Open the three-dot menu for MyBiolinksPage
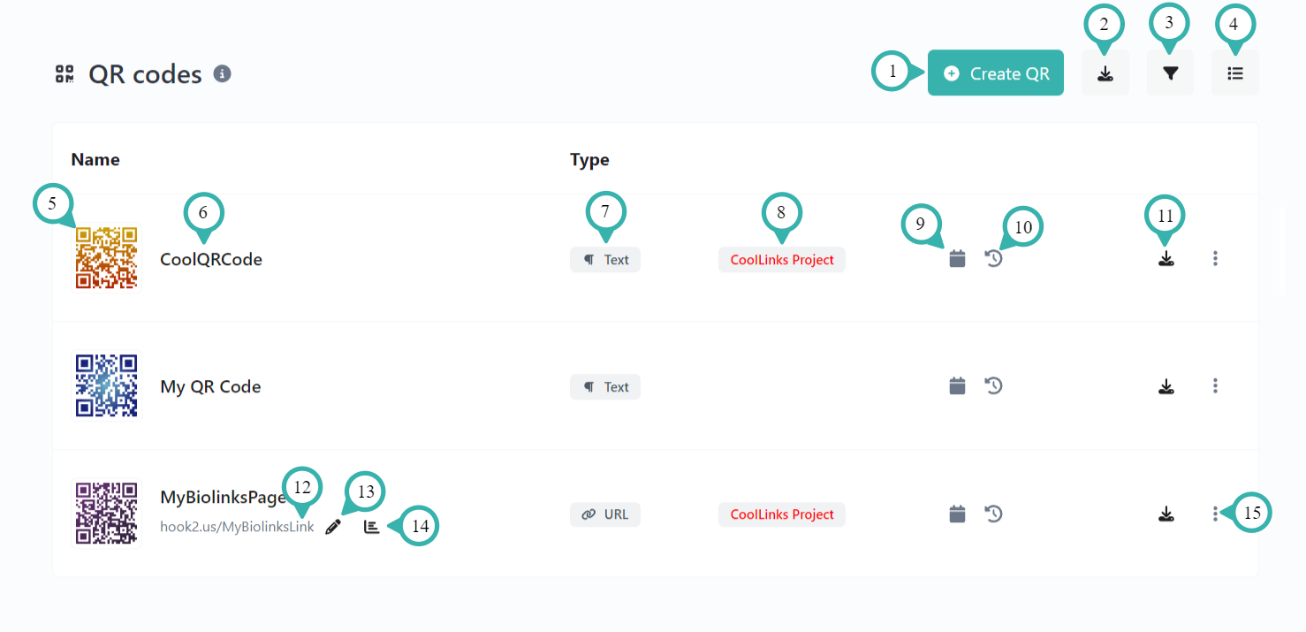The width and height of the screenshot is (1306, 632). coord(1215,513)
